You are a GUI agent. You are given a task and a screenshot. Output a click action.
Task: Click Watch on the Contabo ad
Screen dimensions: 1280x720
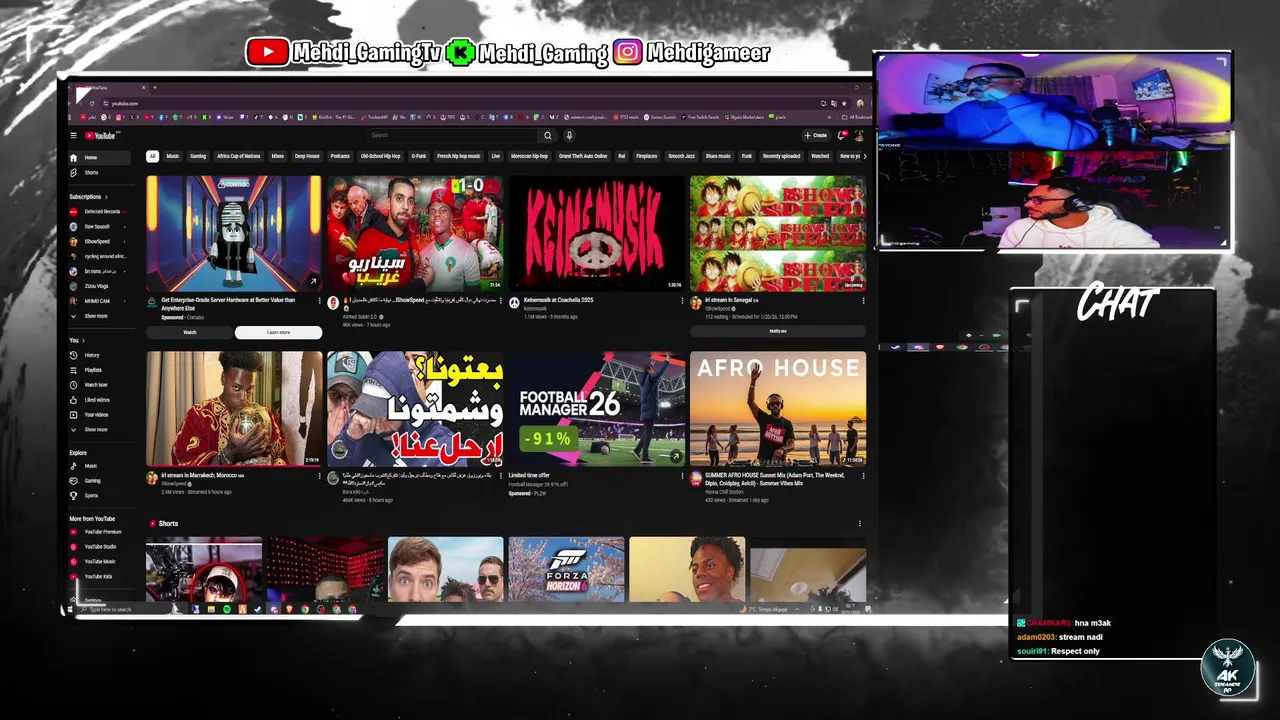point(190,332)
